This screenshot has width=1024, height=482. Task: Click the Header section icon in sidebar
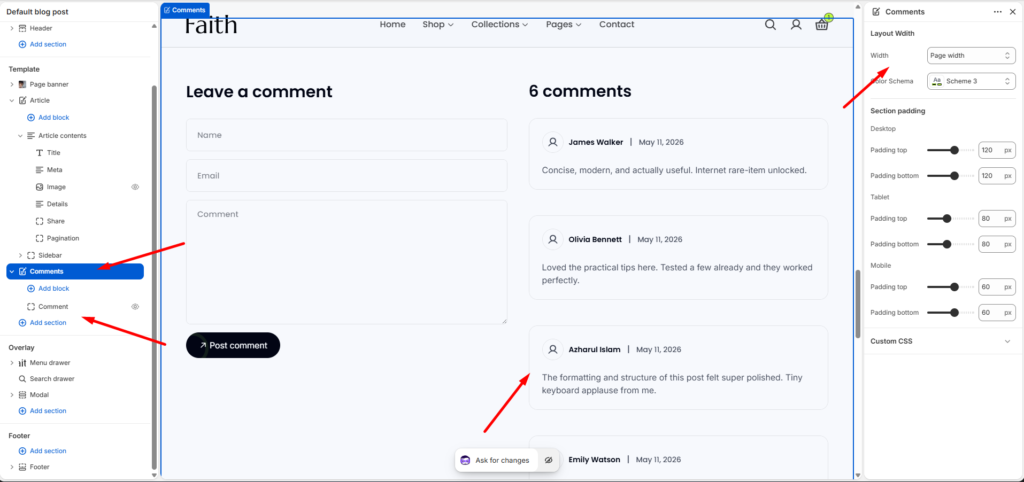(x=22, y=28)
